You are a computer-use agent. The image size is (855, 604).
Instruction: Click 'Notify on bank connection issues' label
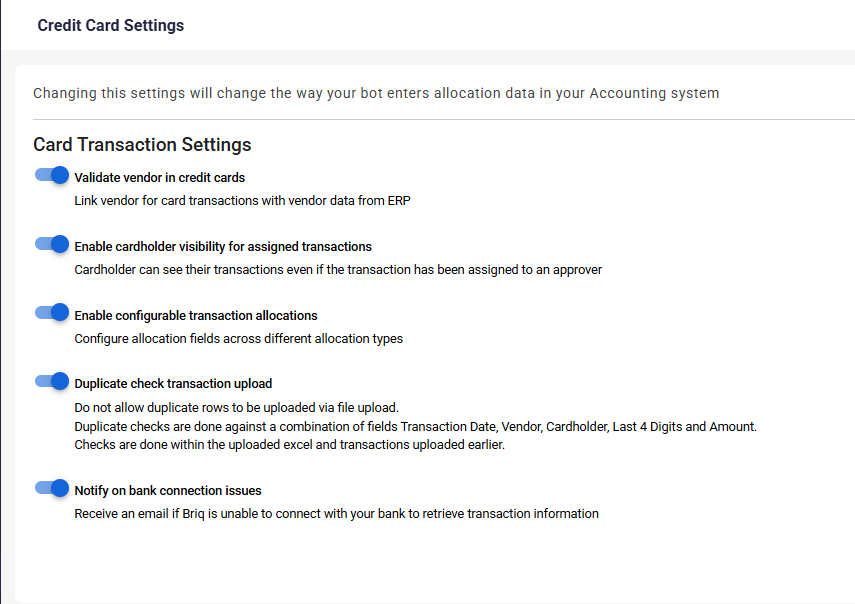click(168, 491)
